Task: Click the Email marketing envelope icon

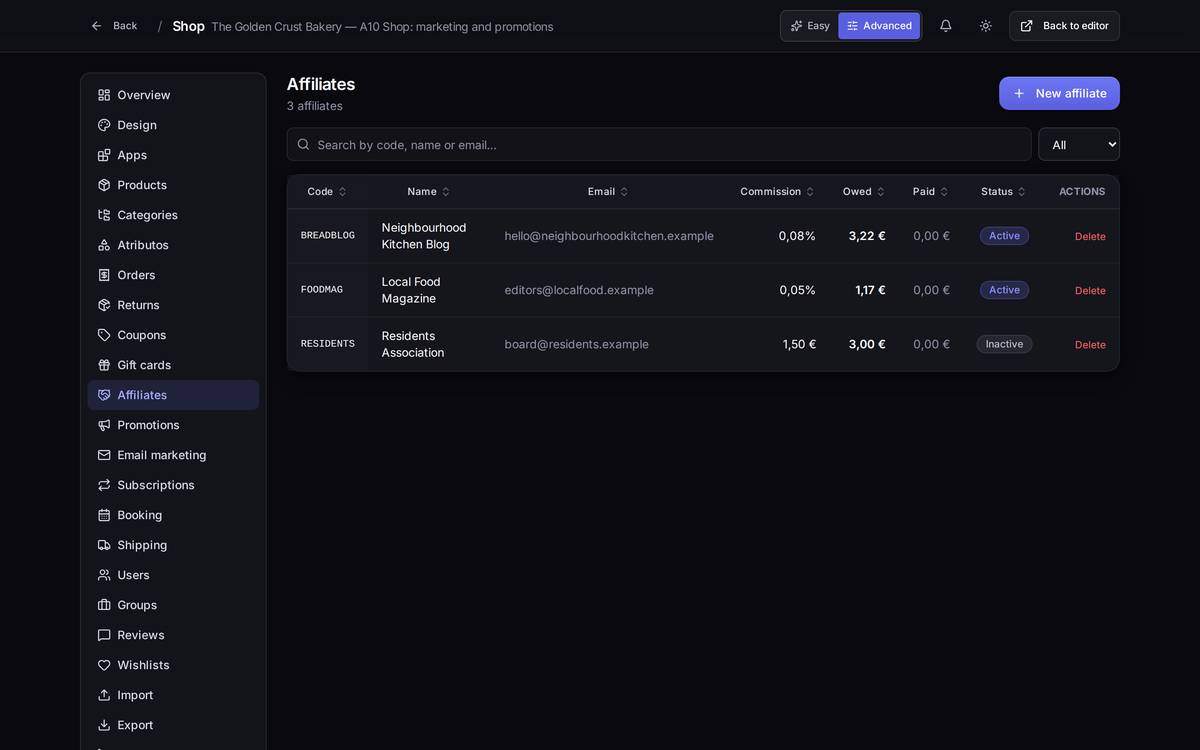Action: coord(104,455)
